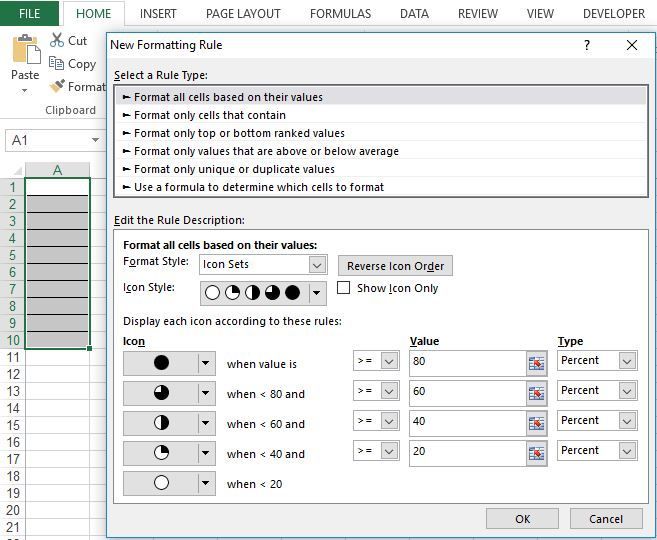Viewport: 657px width, 540px height.
Task: Select 'Use a formula to determine which cells to format'
Action: [381, 187]
